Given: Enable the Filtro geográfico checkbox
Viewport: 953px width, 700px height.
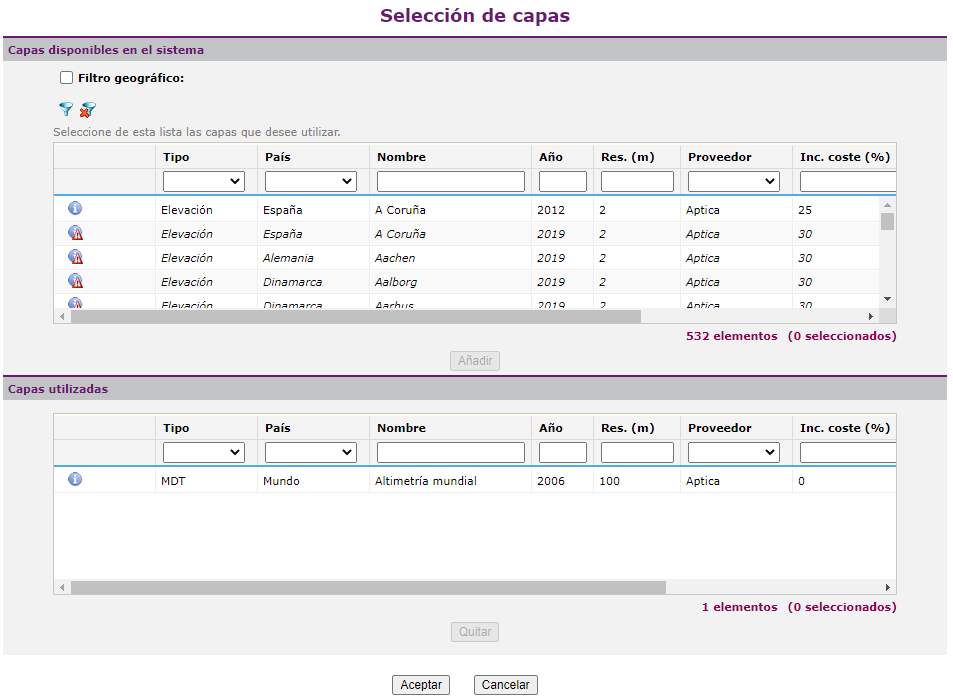Looking at the screenshot, I should pos(66,78).
